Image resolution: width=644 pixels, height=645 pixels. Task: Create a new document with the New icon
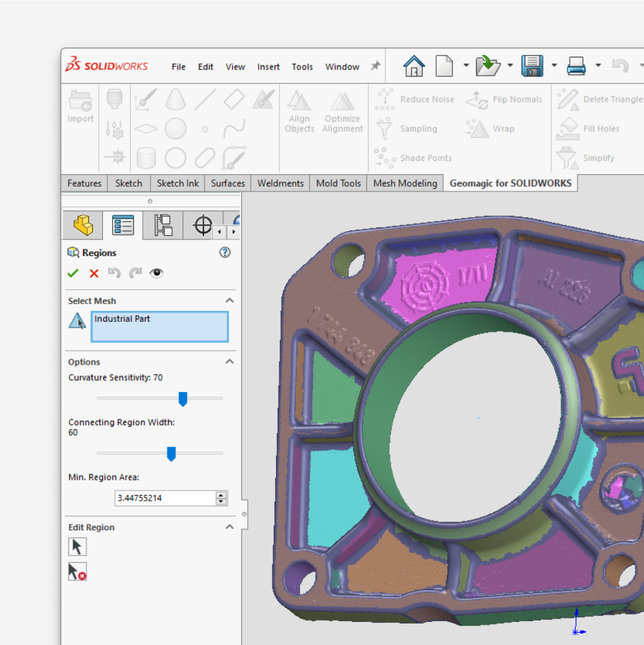point(445,66)
